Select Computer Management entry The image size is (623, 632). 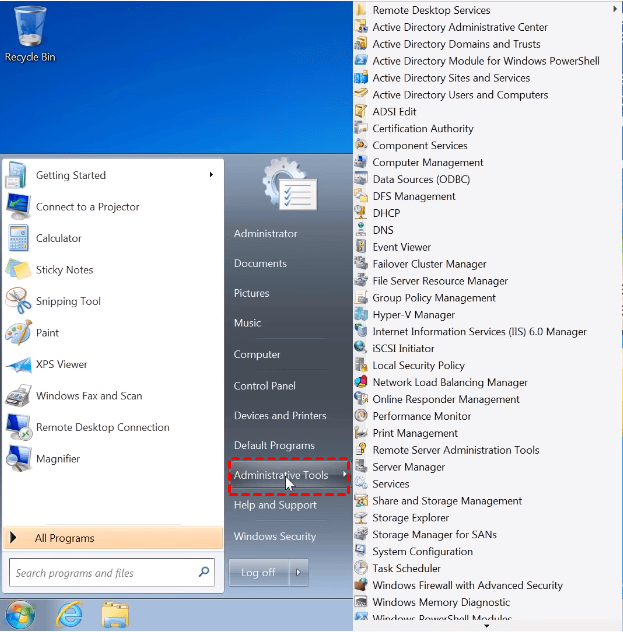point(428,162)
